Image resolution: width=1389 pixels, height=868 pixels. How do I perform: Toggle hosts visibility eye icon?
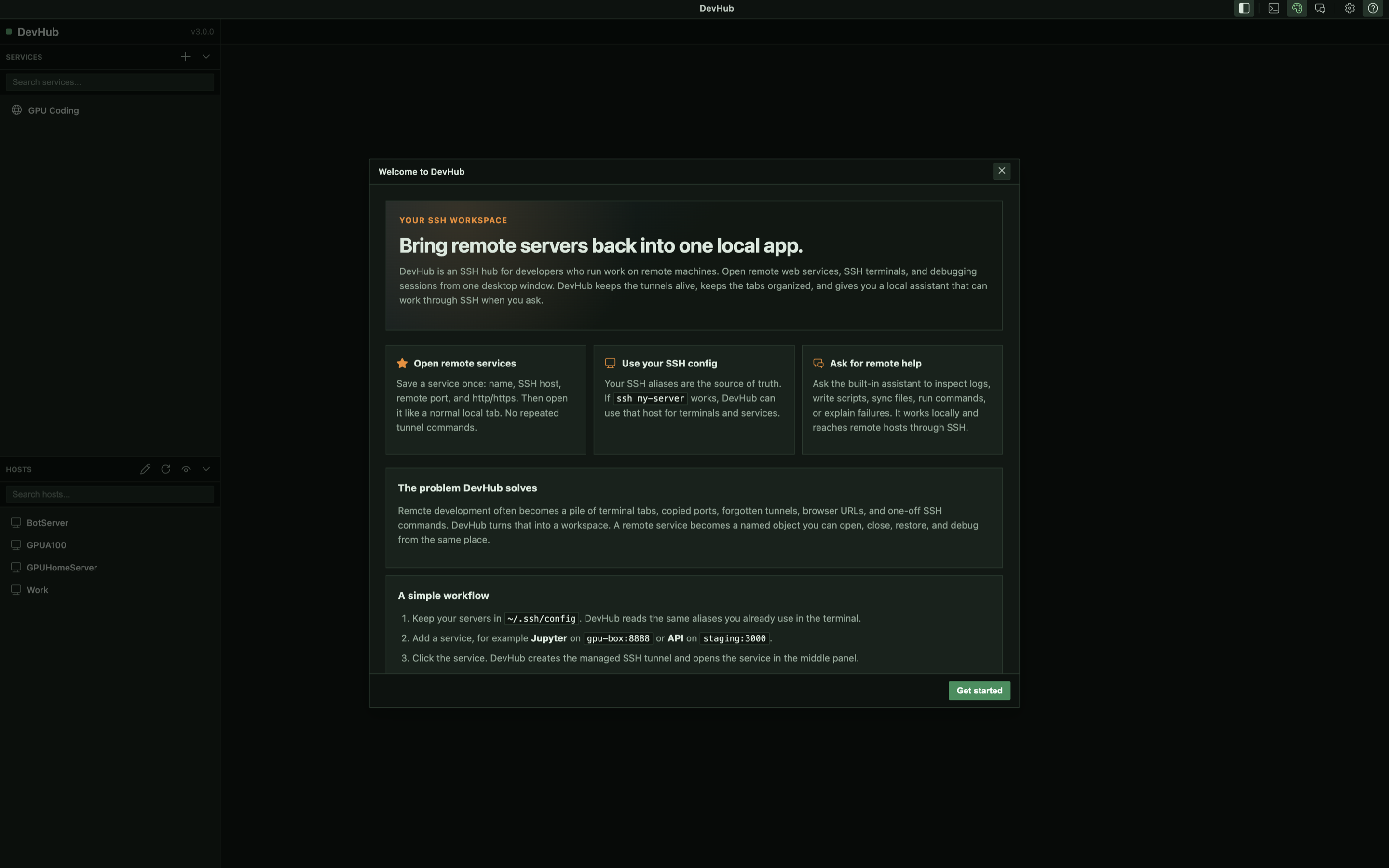coord(186,469)
